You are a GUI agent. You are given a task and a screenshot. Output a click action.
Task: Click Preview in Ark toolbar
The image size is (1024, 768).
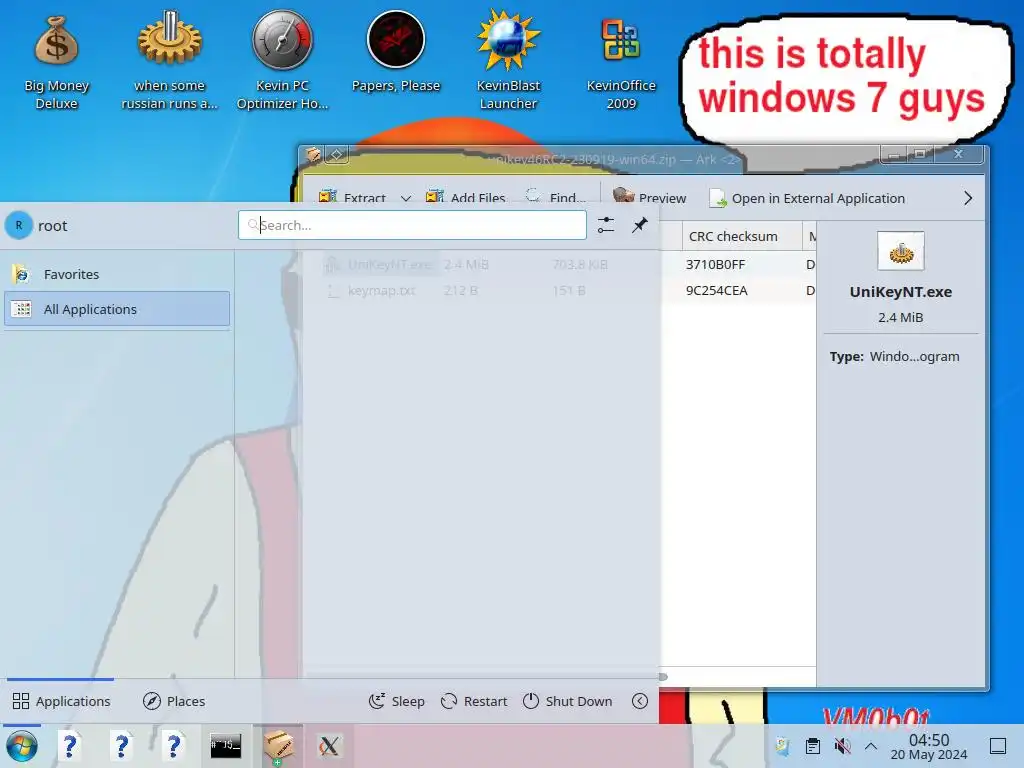click(649, 198)
